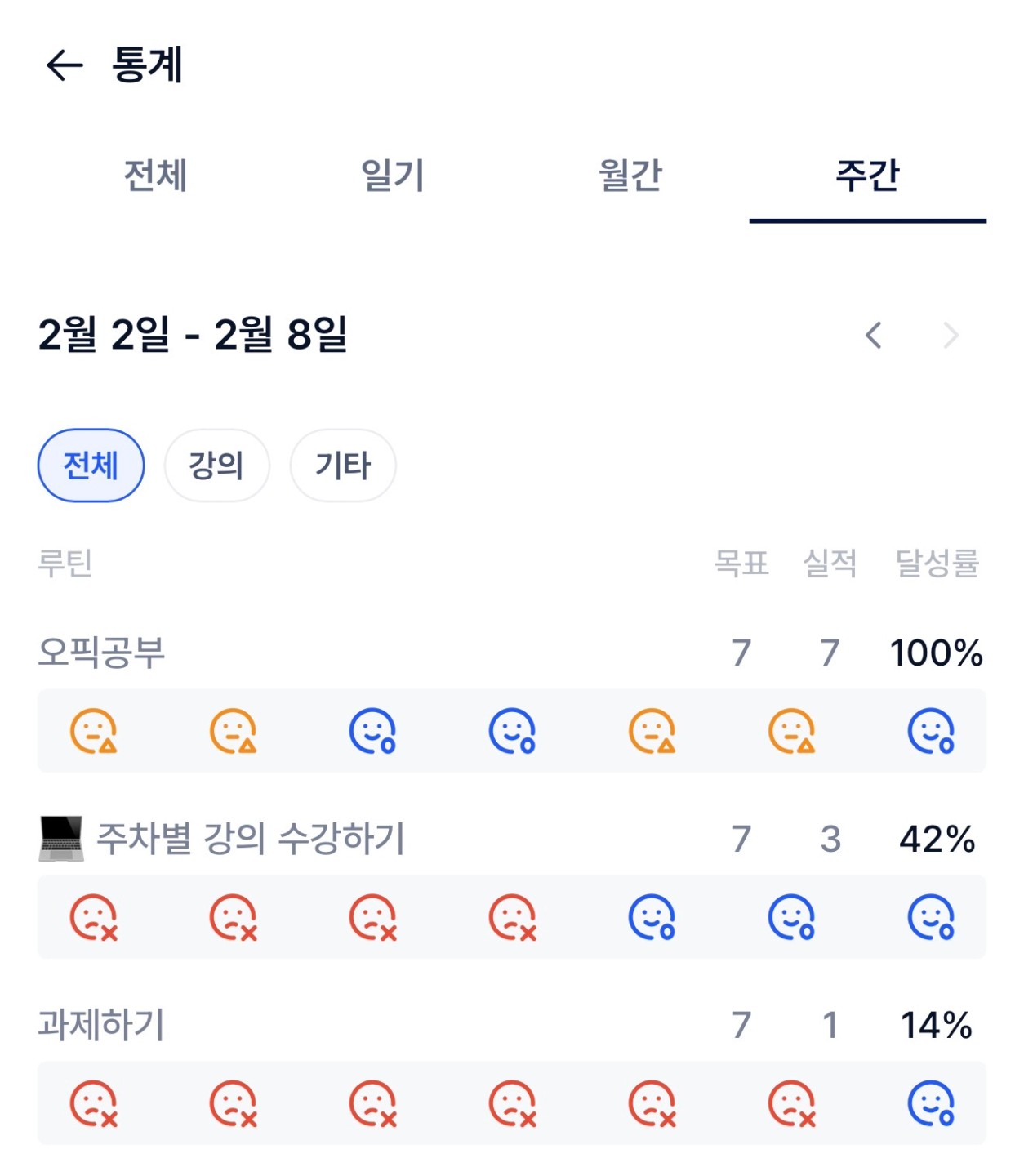Switch to the 전체 statistics tab
The image size is (1024, 1176).
click(155, 176)
